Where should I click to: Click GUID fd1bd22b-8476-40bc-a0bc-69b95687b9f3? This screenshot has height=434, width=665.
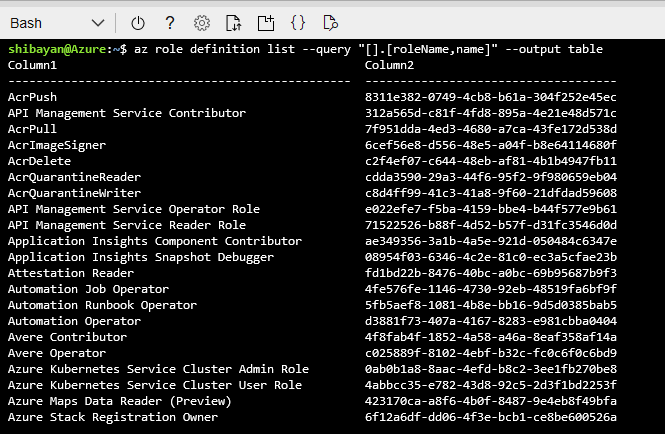(491, 273)
